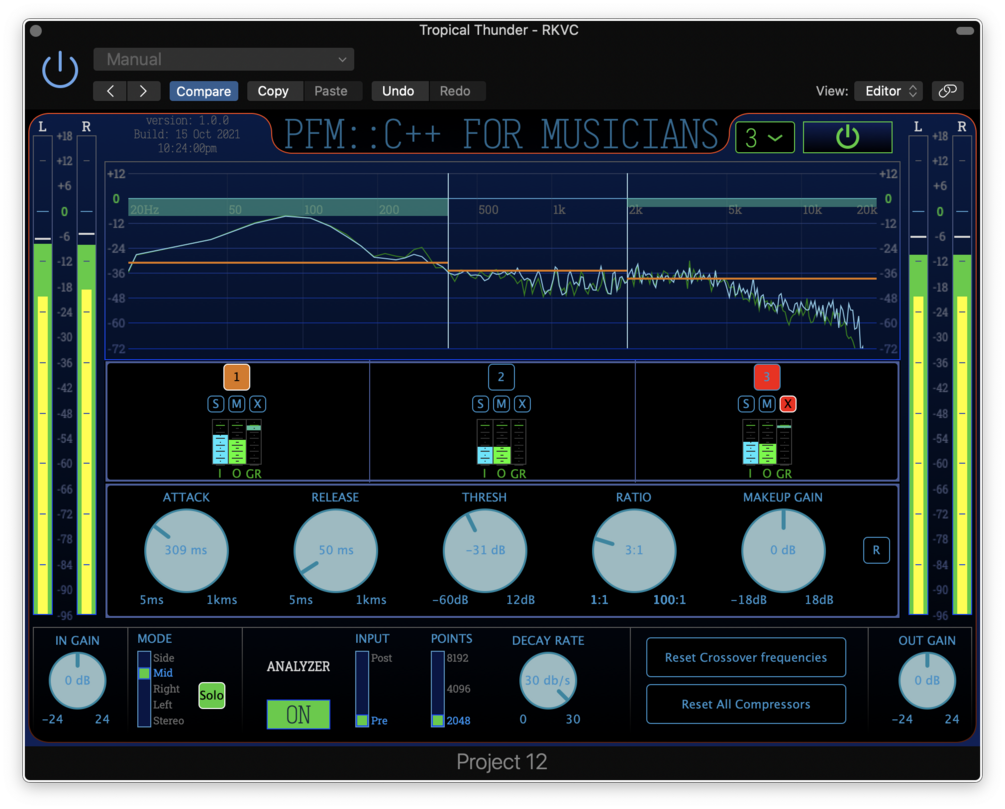Toggle the Analyzer ON button
Viewport: 1005px width, 809px height.
click(x=299, y=714)
